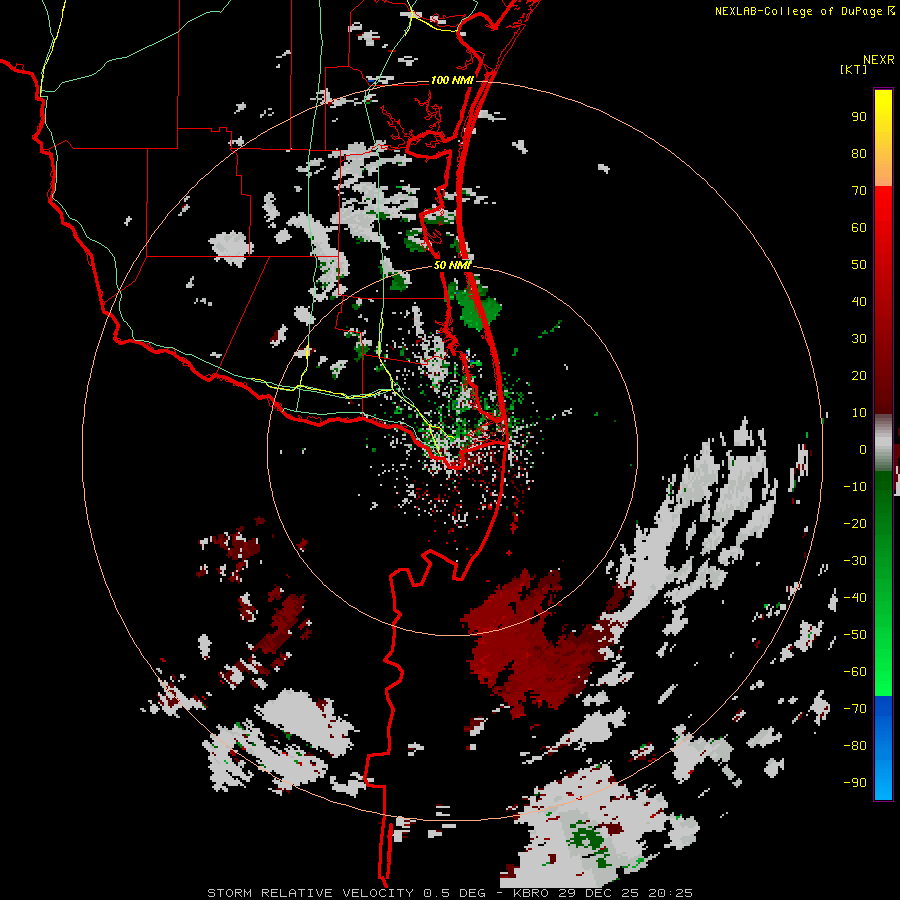Click the 50 NMI range ring label
The height and width of the screenshot is (900, 900).
coord(452,265)
